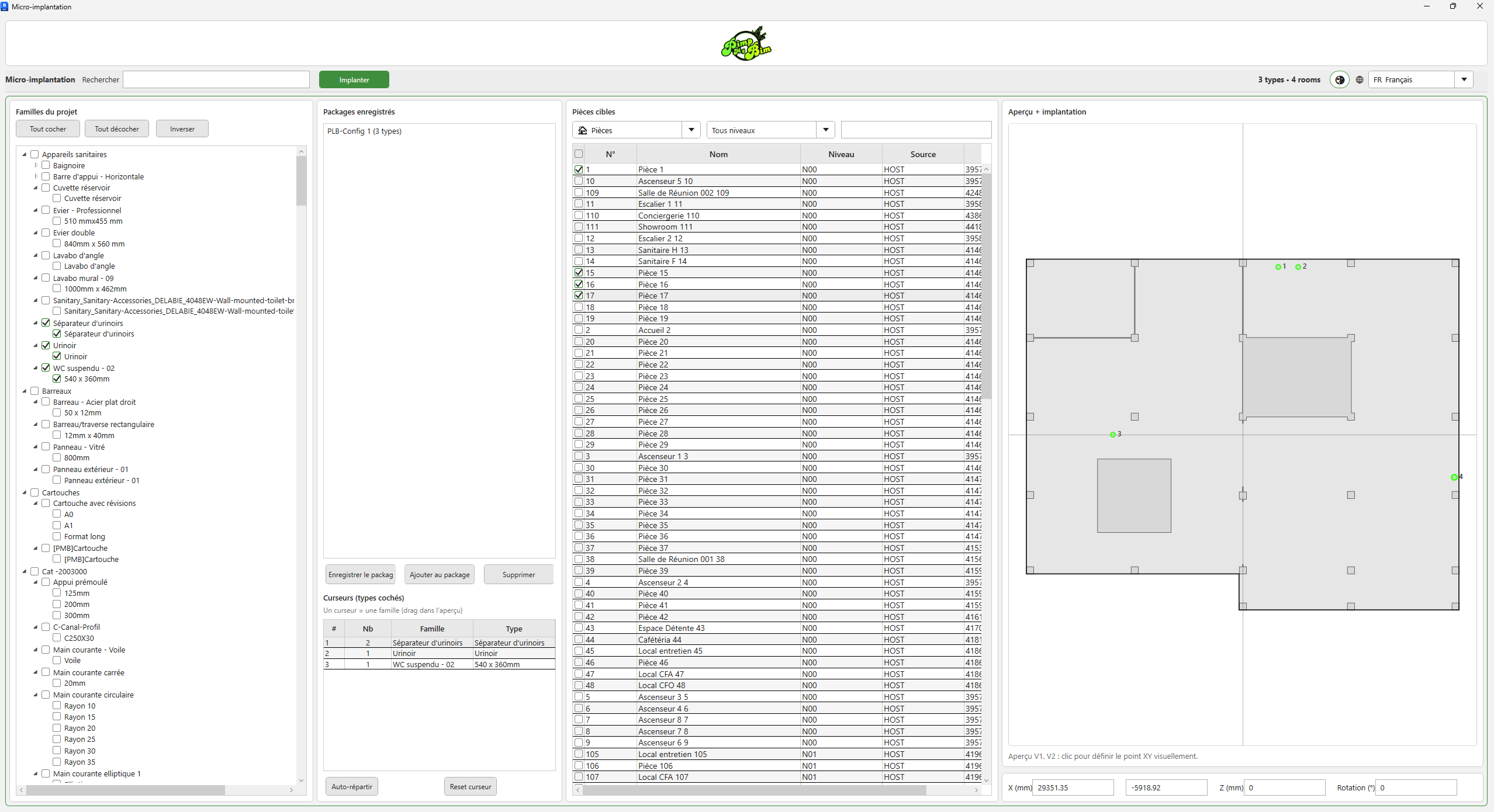
Task: Sort rooms by the Source column header
Action: point(923,154)
